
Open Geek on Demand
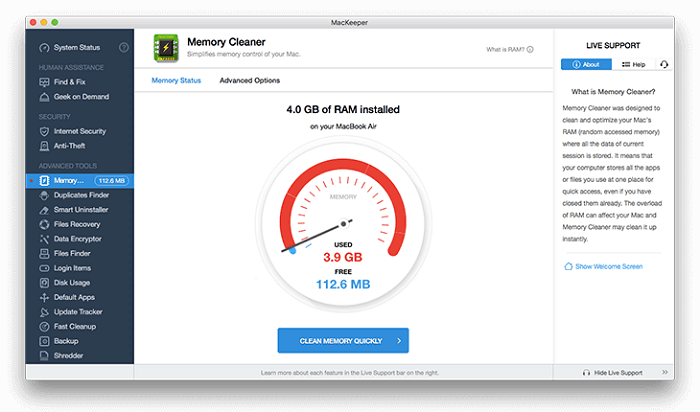74,97
